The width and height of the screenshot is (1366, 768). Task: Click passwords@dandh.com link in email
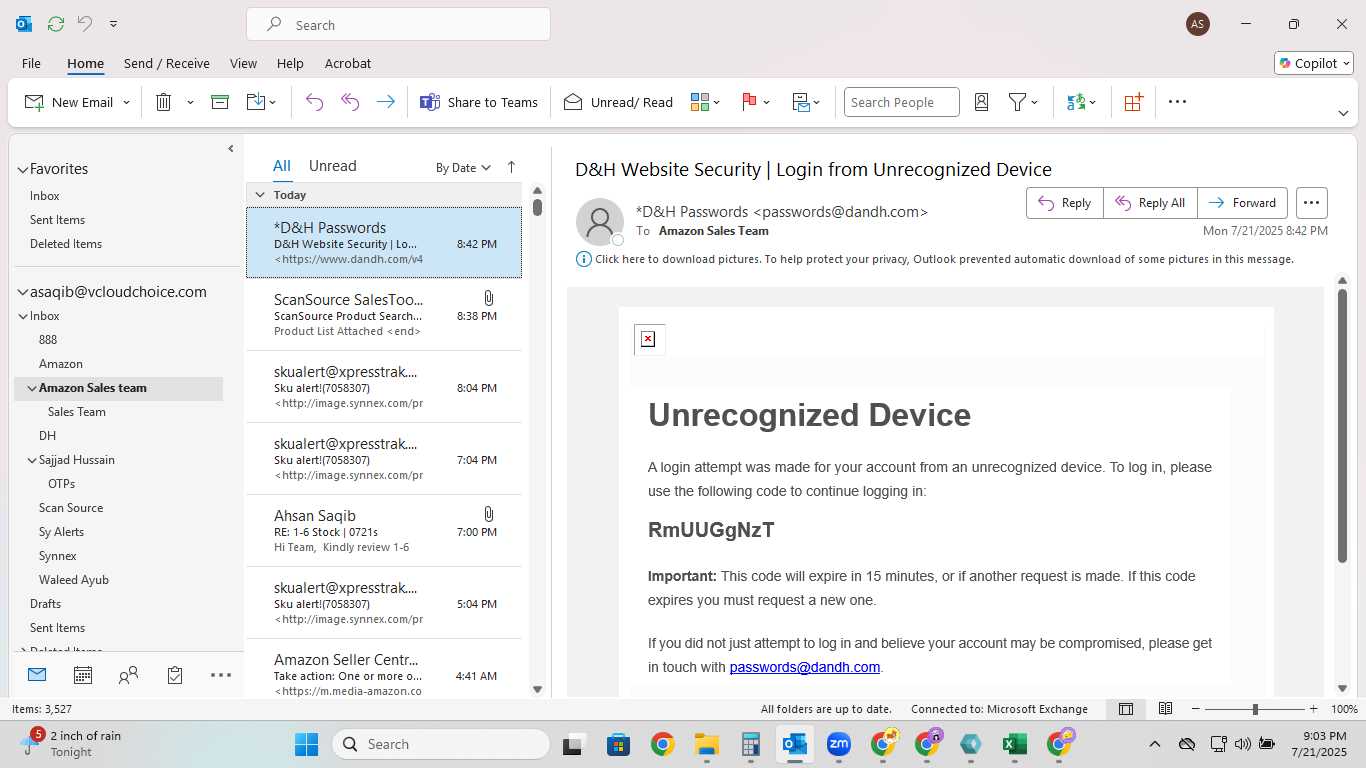click(x=805, y=667)
